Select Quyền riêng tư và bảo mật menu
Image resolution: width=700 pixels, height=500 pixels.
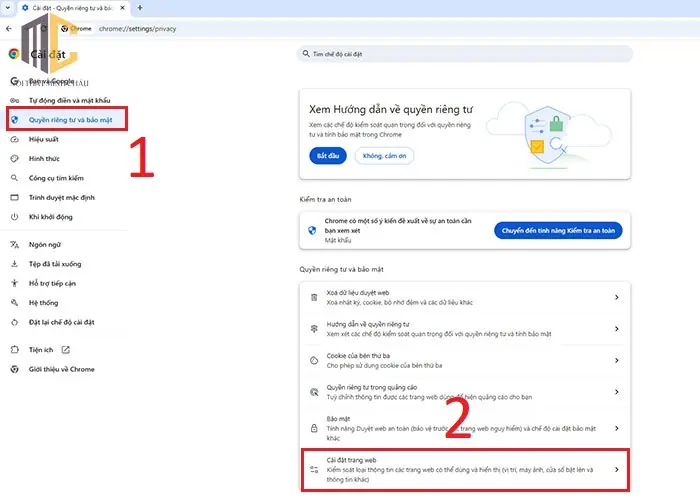coord(67,120)
